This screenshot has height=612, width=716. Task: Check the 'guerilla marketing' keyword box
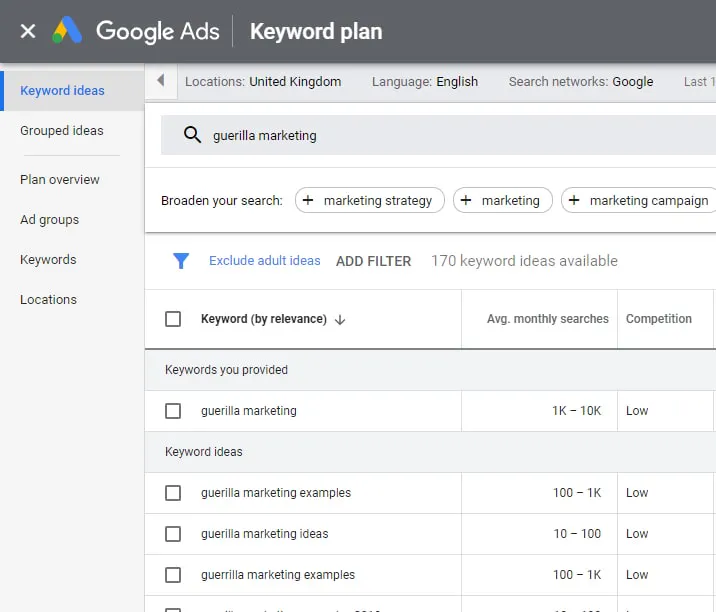[173, 411]
